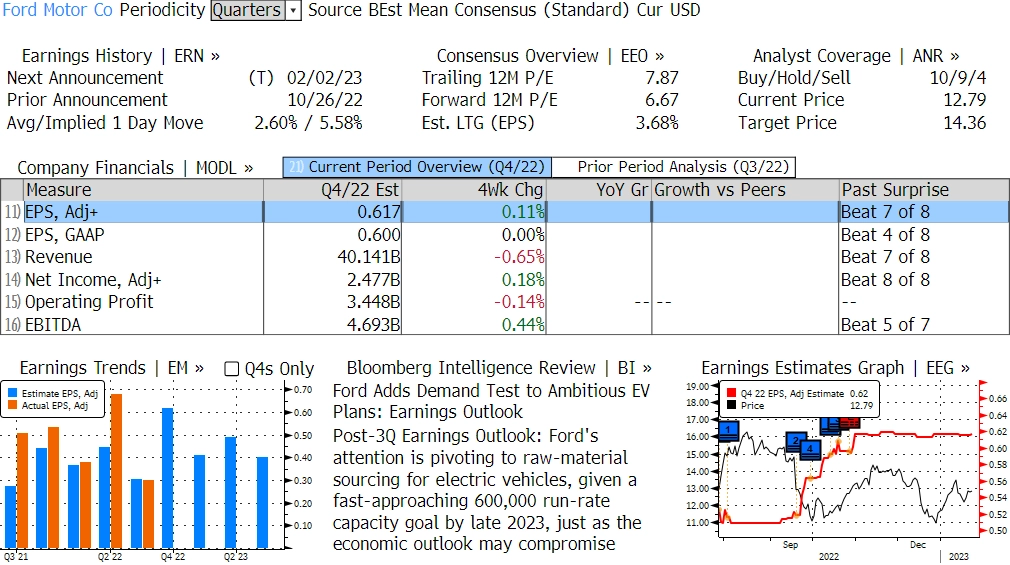Toggle the Q4s Only checkbox
Image resolution: width=1010 pixels, height=565 pixels.
pos(231,369)
